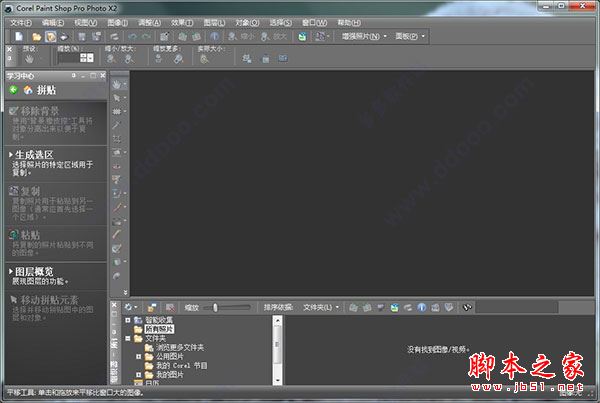
Task: Click the highlighted Organizer browse icon
Action: pyautogui.click(x=51, y=37)
